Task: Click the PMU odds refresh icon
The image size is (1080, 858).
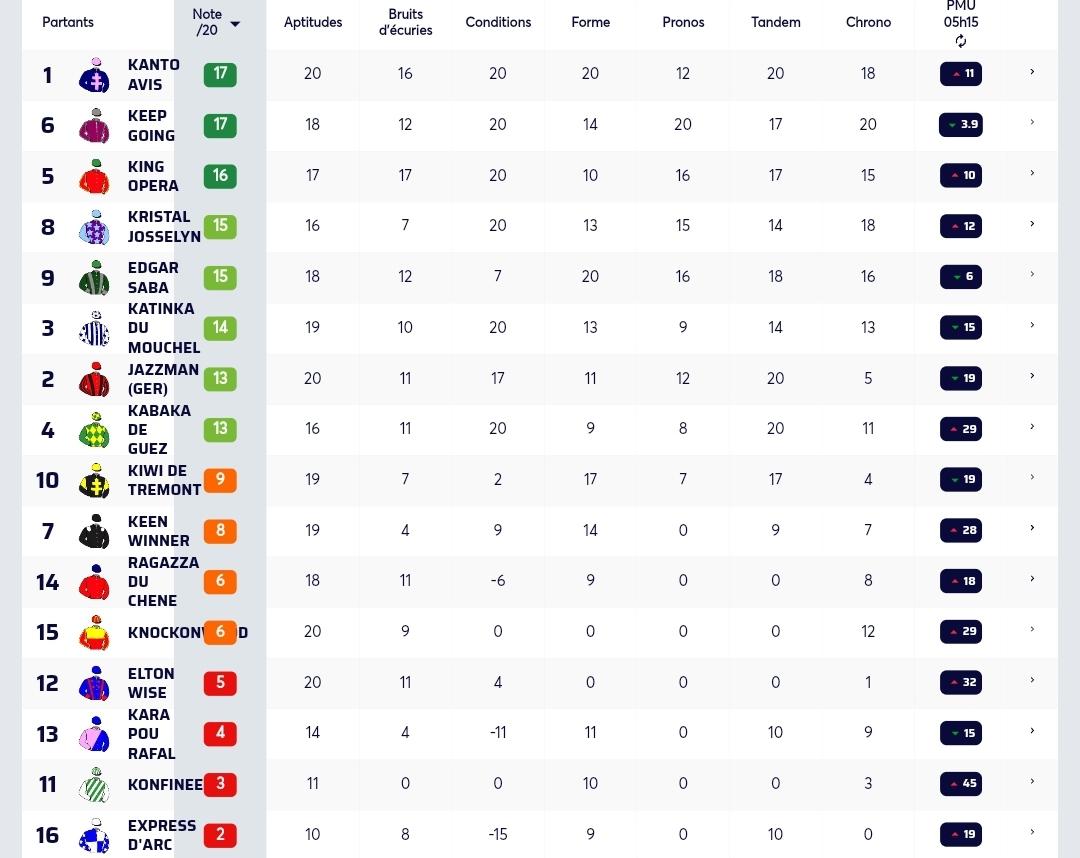Action: click(961, 41)
